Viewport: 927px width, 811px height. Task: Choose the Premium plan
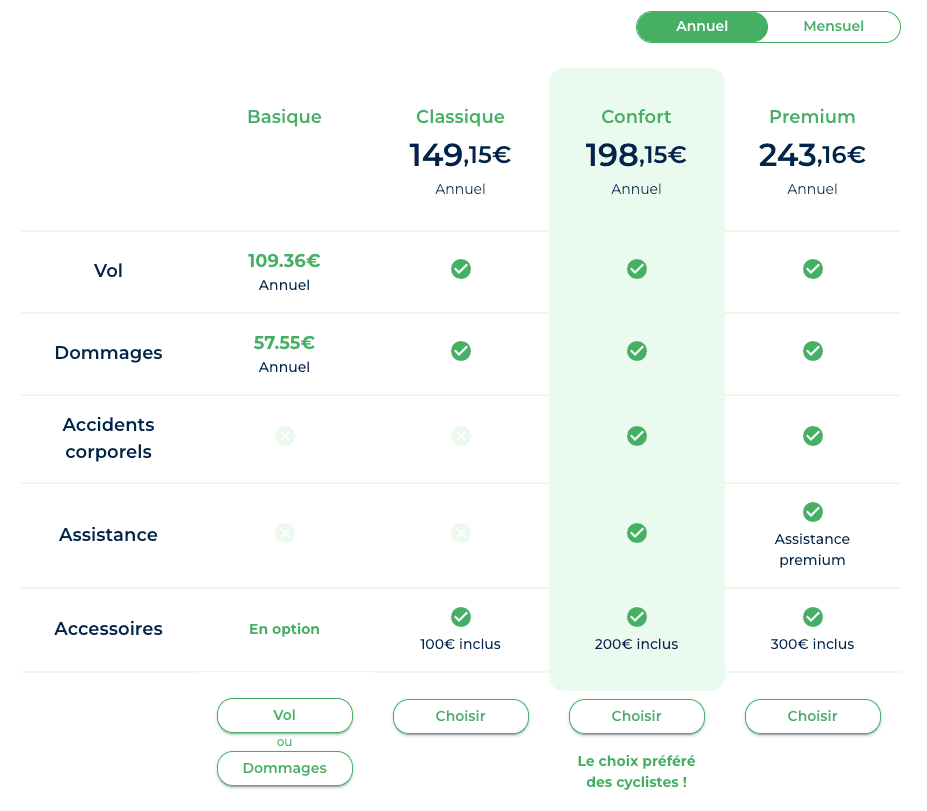(x=812, y=716)
